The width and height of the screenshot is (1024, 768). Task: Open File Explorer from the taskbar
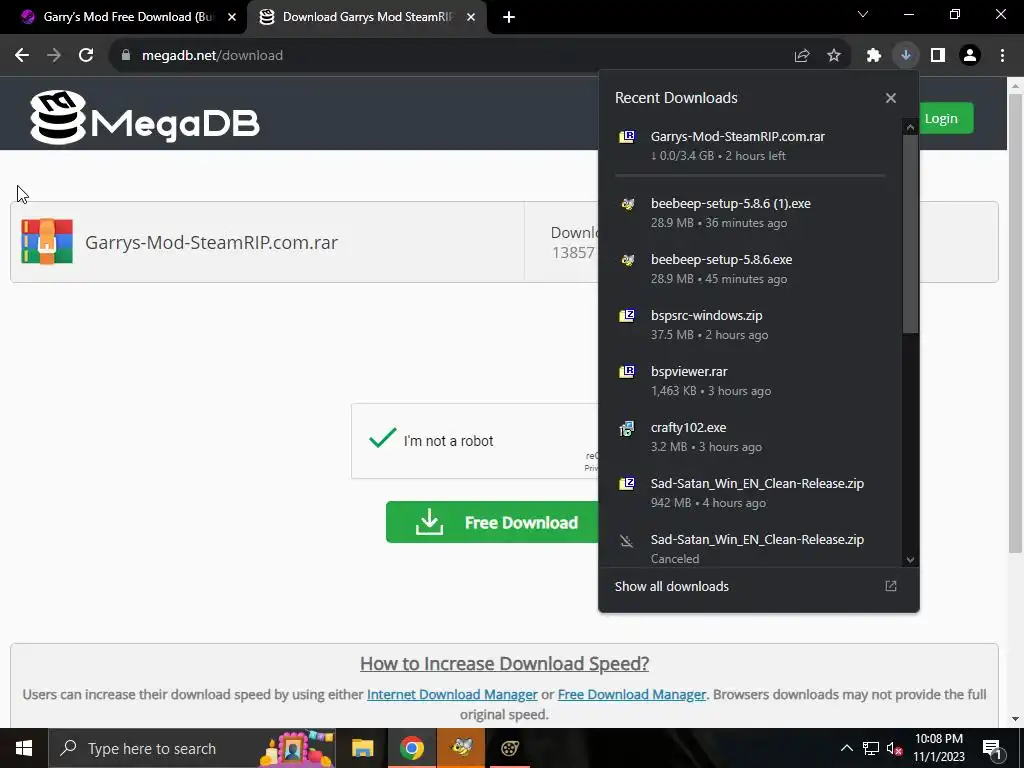362,748
